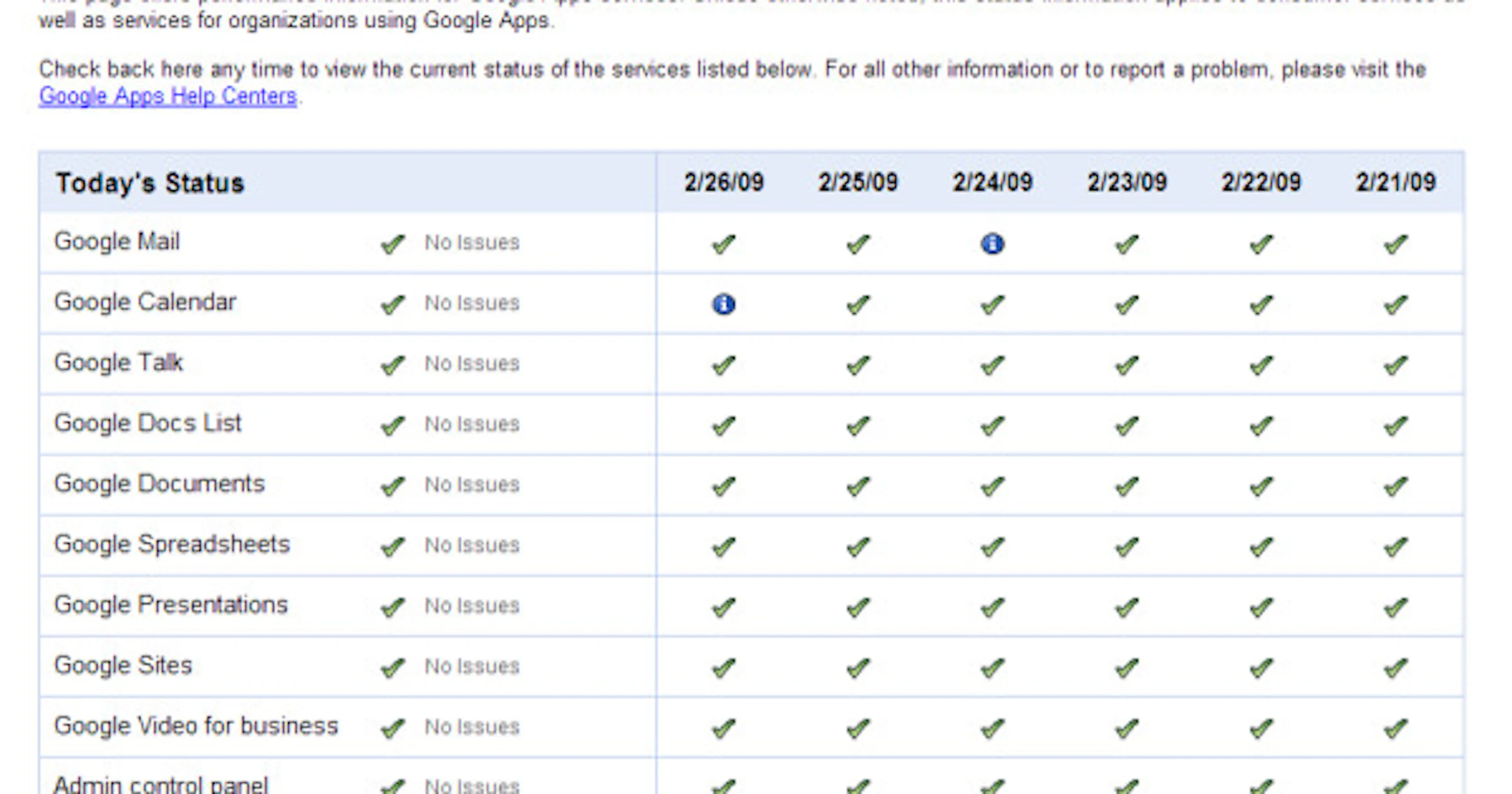This screenshot has height=794, width=1512.
Task: Click the Google Documents service name
Action: [159, 483]
